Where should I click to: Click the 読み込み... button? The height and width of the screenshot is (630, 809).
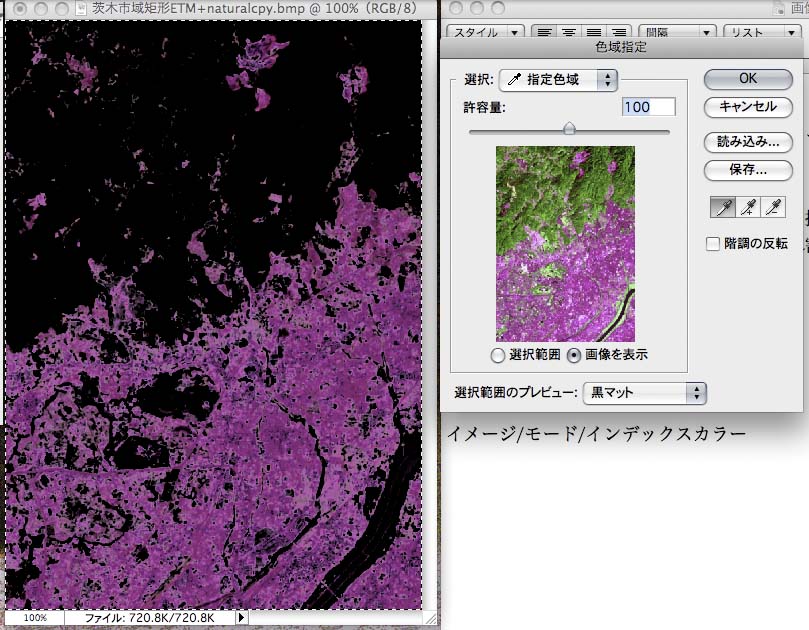tap(748, 142)
